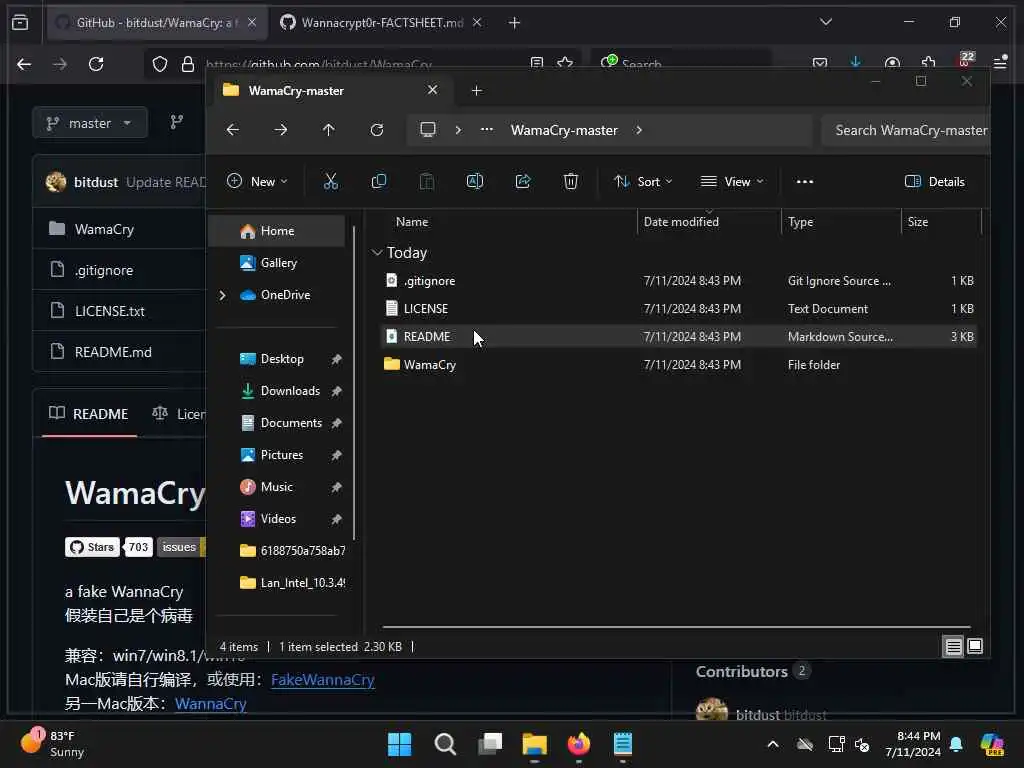Open the See more ellipsis in Explorer toolbar
Screen dimensions: 1024x768
pos(805,182)
